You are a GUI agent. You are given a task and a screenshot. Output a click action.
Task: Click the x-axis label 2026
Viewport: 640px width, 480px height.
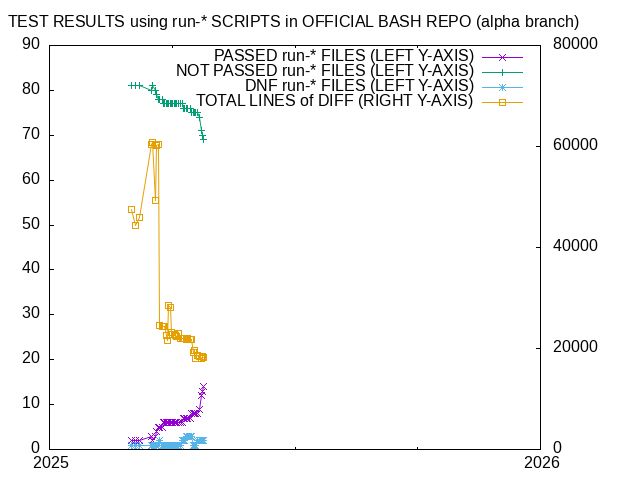[542, 463]
